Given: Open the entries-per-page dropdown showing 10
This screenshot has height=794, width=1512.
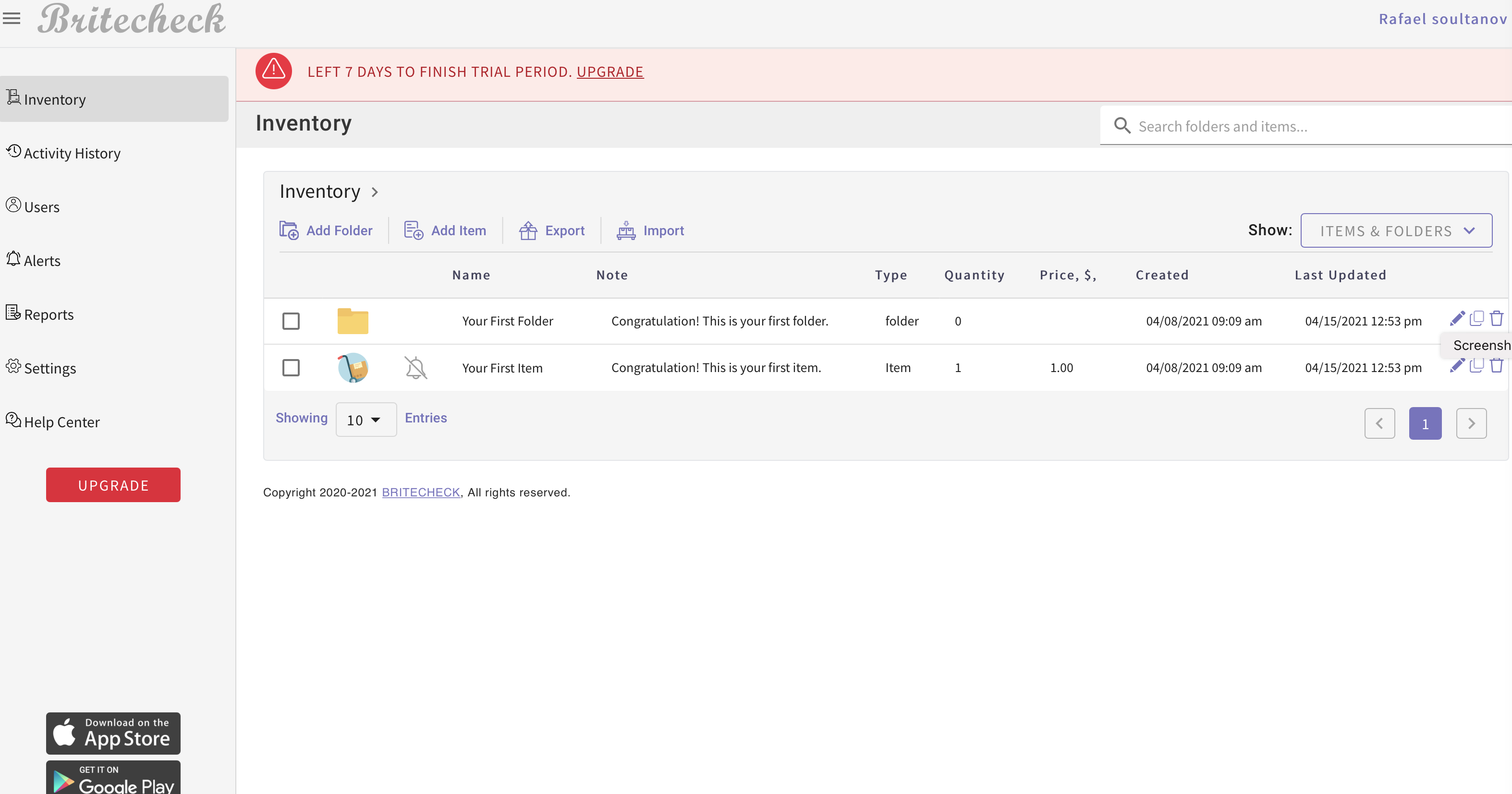Looking at the screenshot, I should [366, 420].
